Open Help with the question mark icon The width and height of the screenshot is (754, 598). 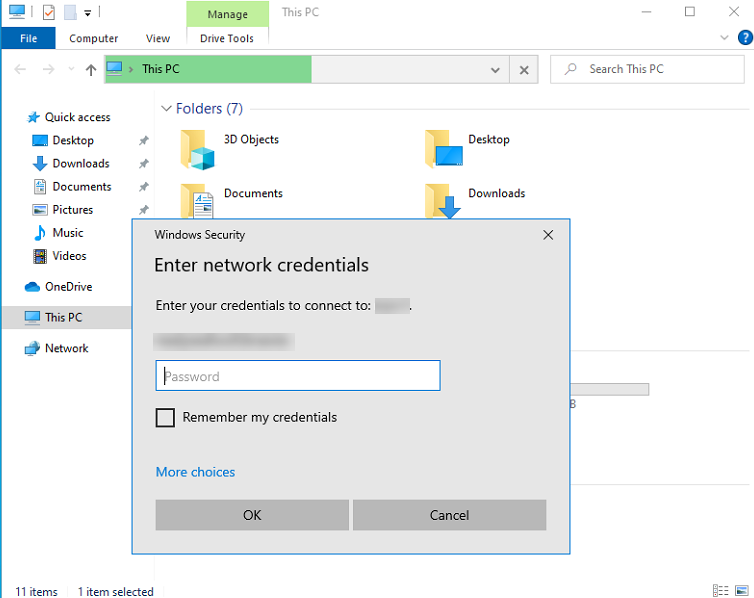point(745,37)
